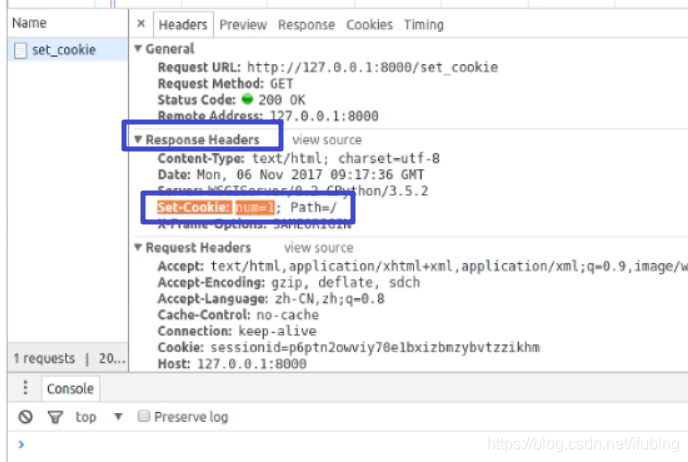Click the green status code indicator dot
This screenshot has height=462, width=688.
[247, 99]
